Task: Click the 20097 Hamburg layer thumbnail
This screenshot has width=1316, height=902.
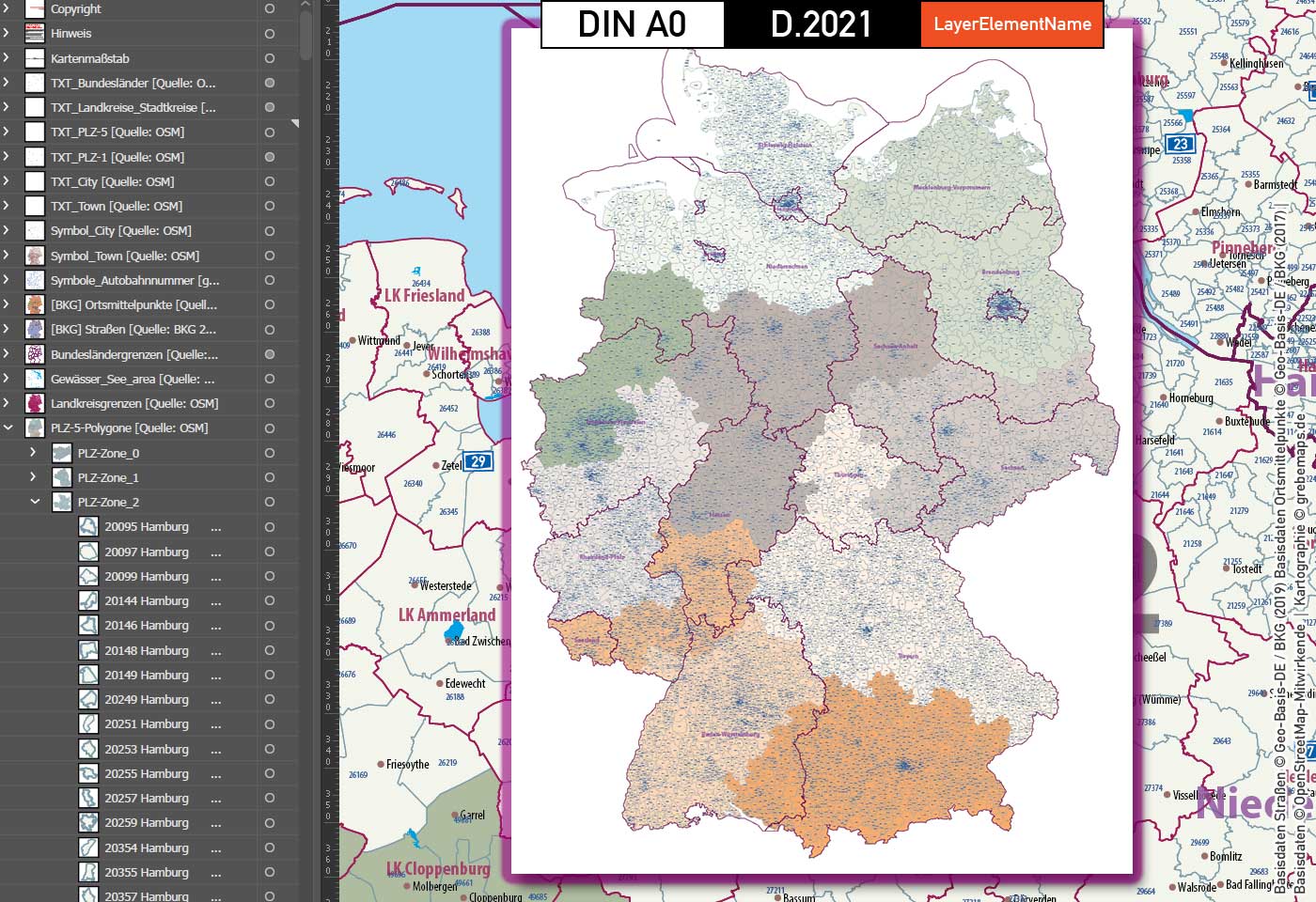Action: 87,552
